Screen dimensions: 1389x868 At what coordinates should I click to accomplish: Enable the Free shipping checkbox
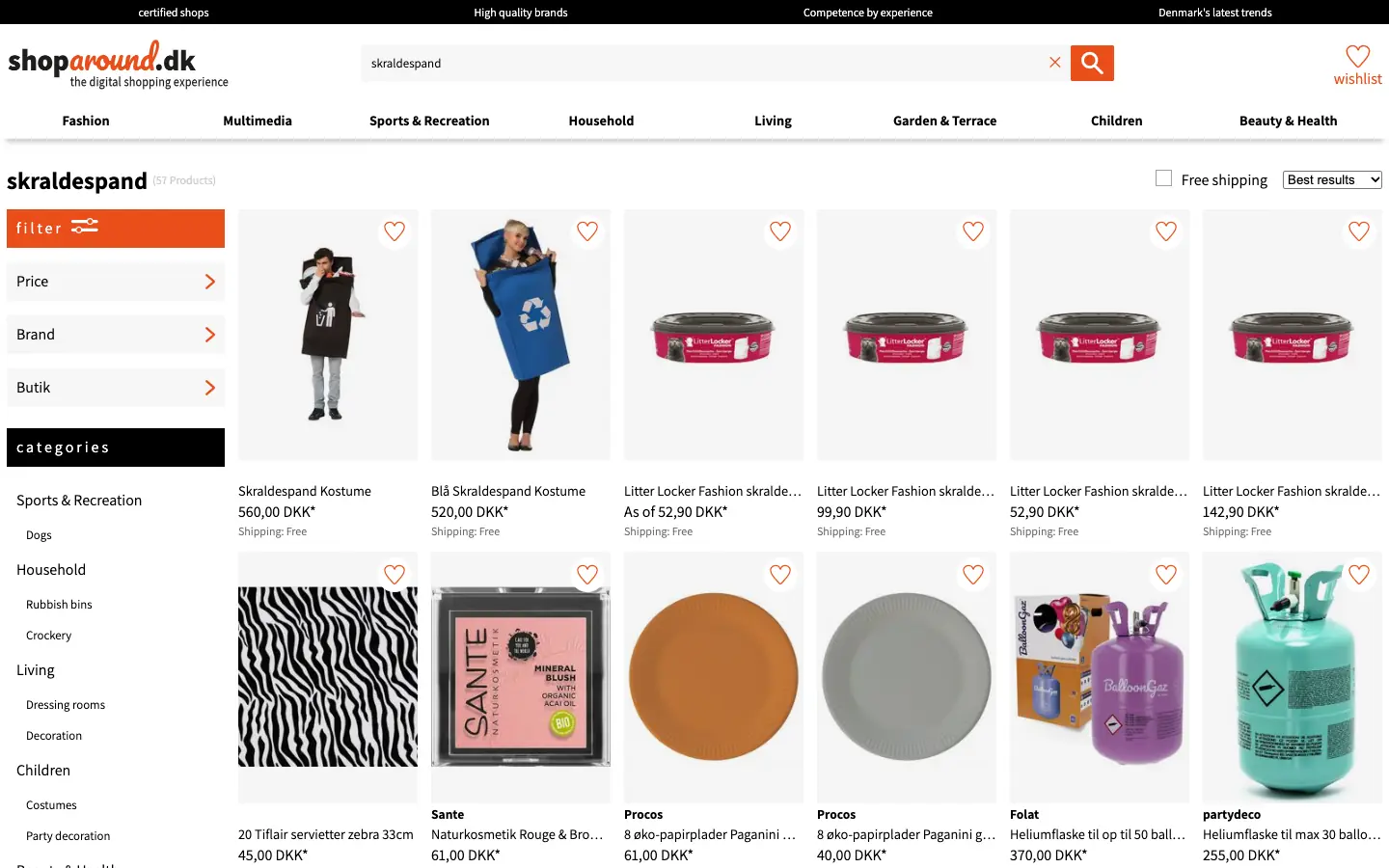coord(1163,178)
